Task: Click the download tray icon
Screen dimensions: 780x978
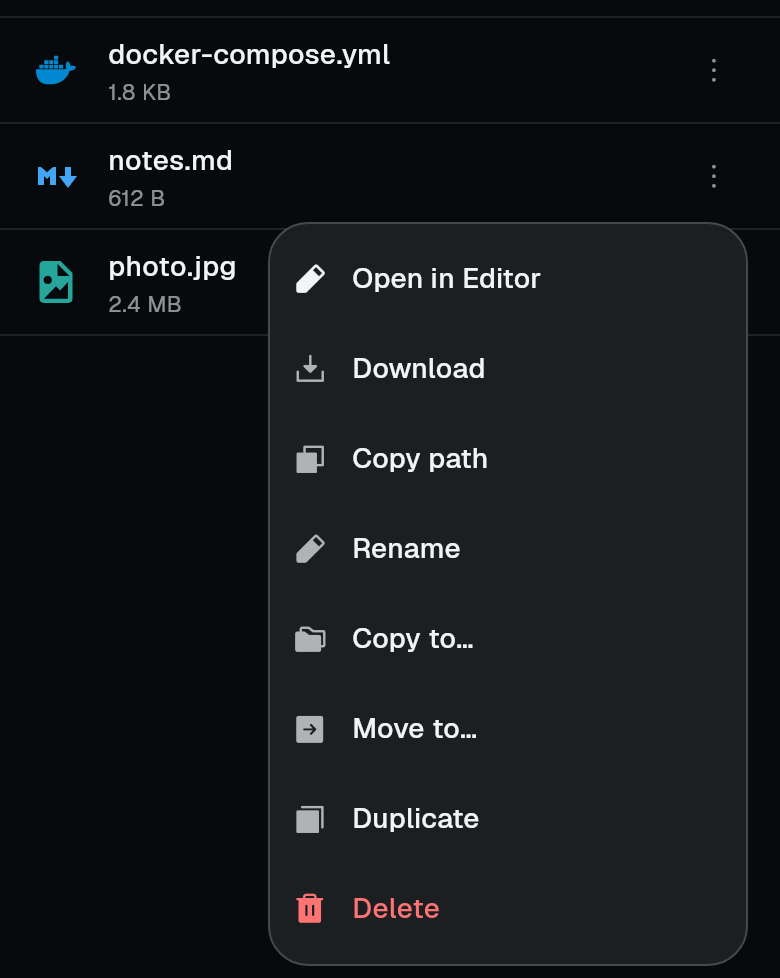Action: point(310,369)
